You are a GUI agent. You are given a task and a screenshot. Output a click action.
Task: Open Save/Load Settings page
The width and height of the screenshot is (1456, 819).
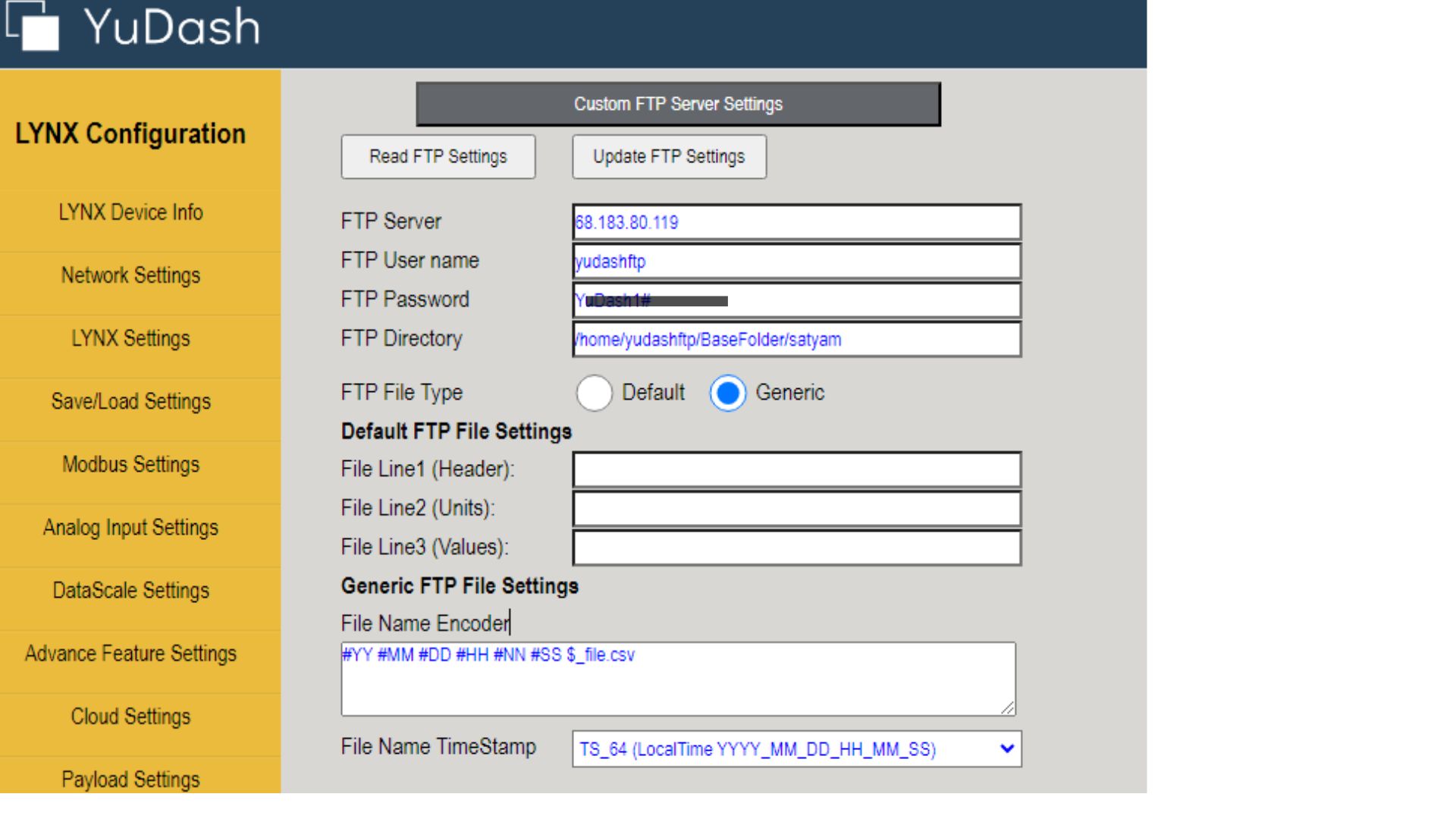[130, 401]
